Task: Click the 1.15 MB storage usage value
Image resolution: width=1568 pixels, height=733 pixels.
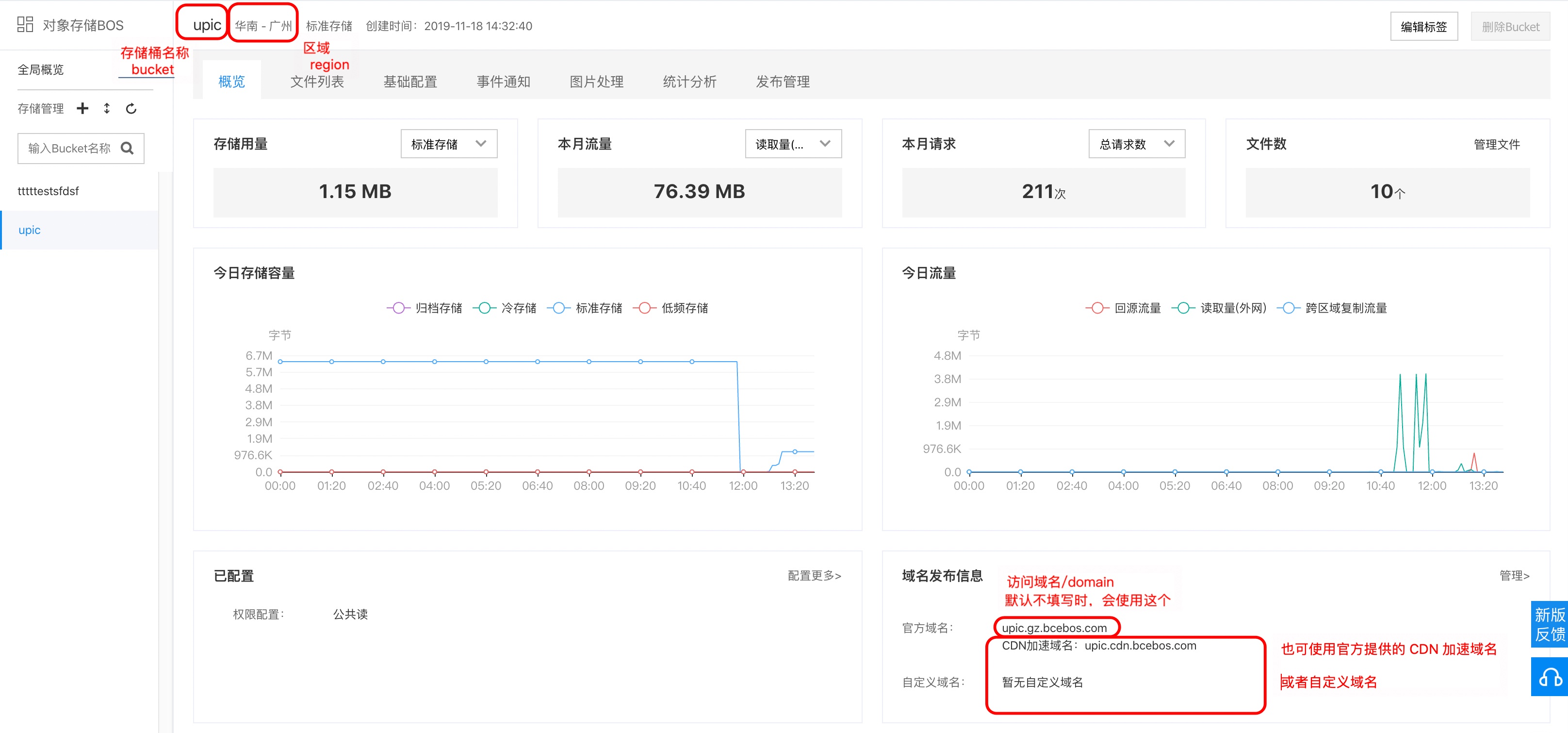Action: pos(355,192)
